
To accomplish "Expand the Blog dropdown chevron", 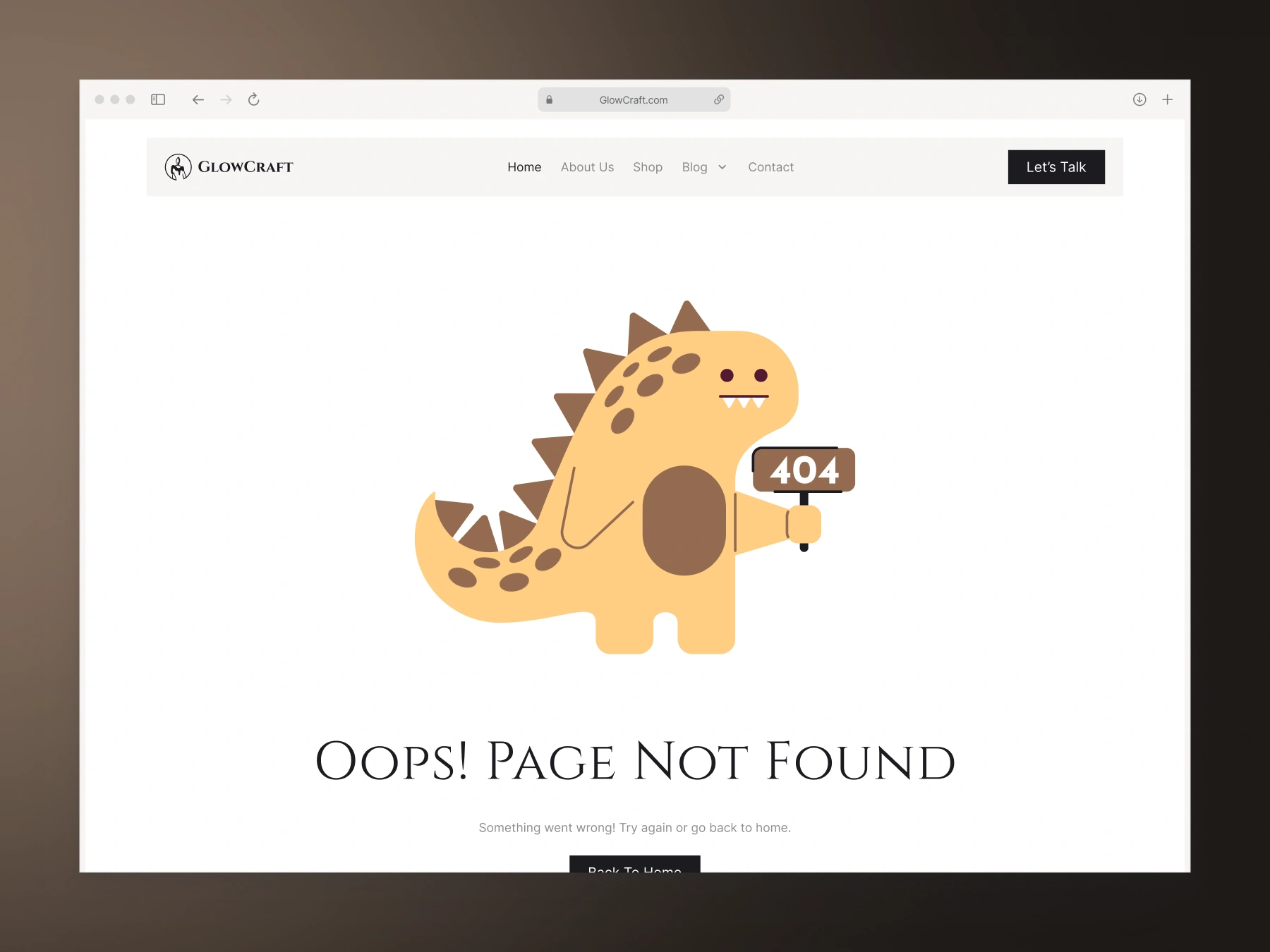I will 722,167.
